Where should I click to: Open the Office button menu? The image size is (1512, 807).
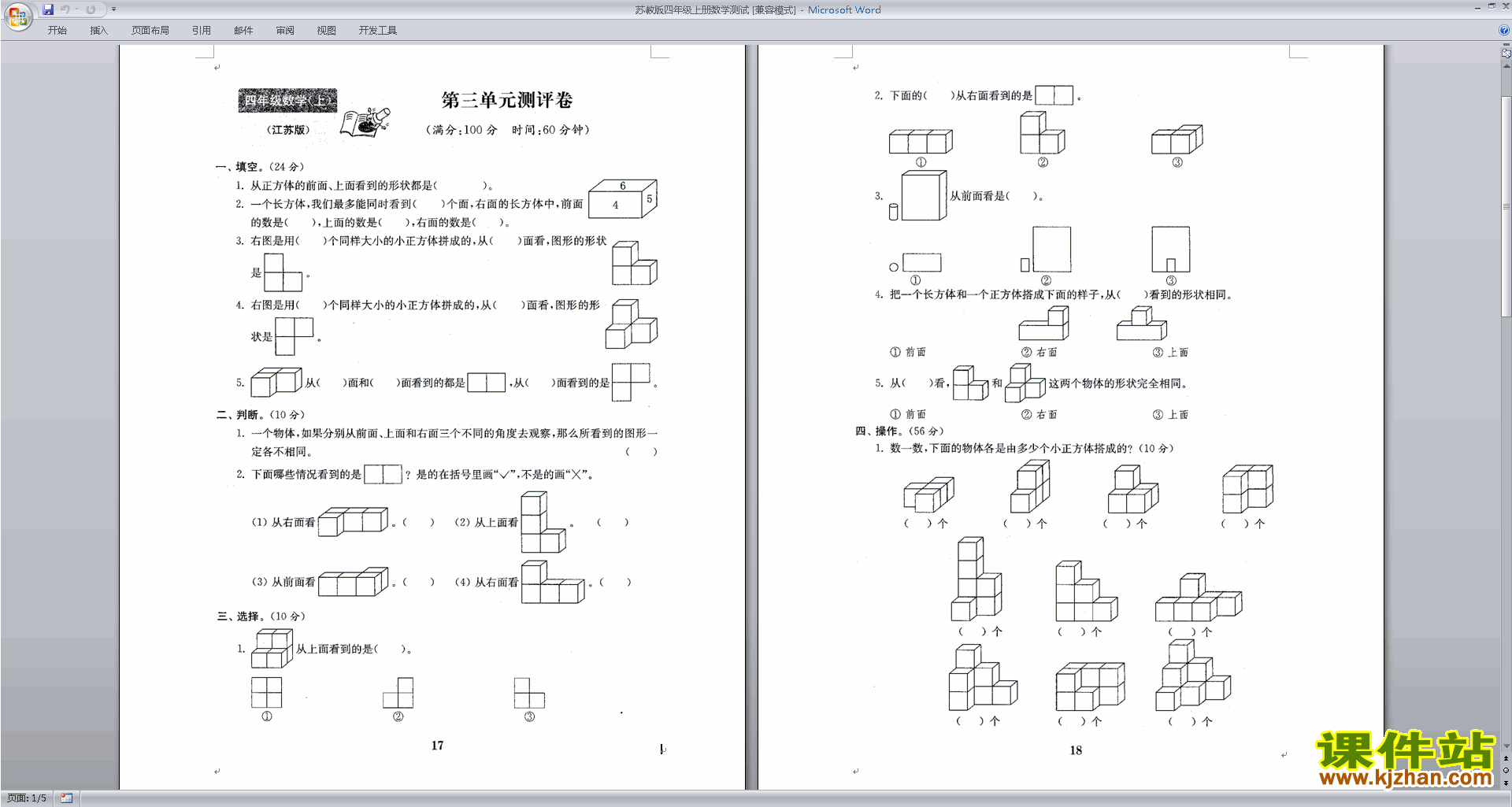pos(17,16)
